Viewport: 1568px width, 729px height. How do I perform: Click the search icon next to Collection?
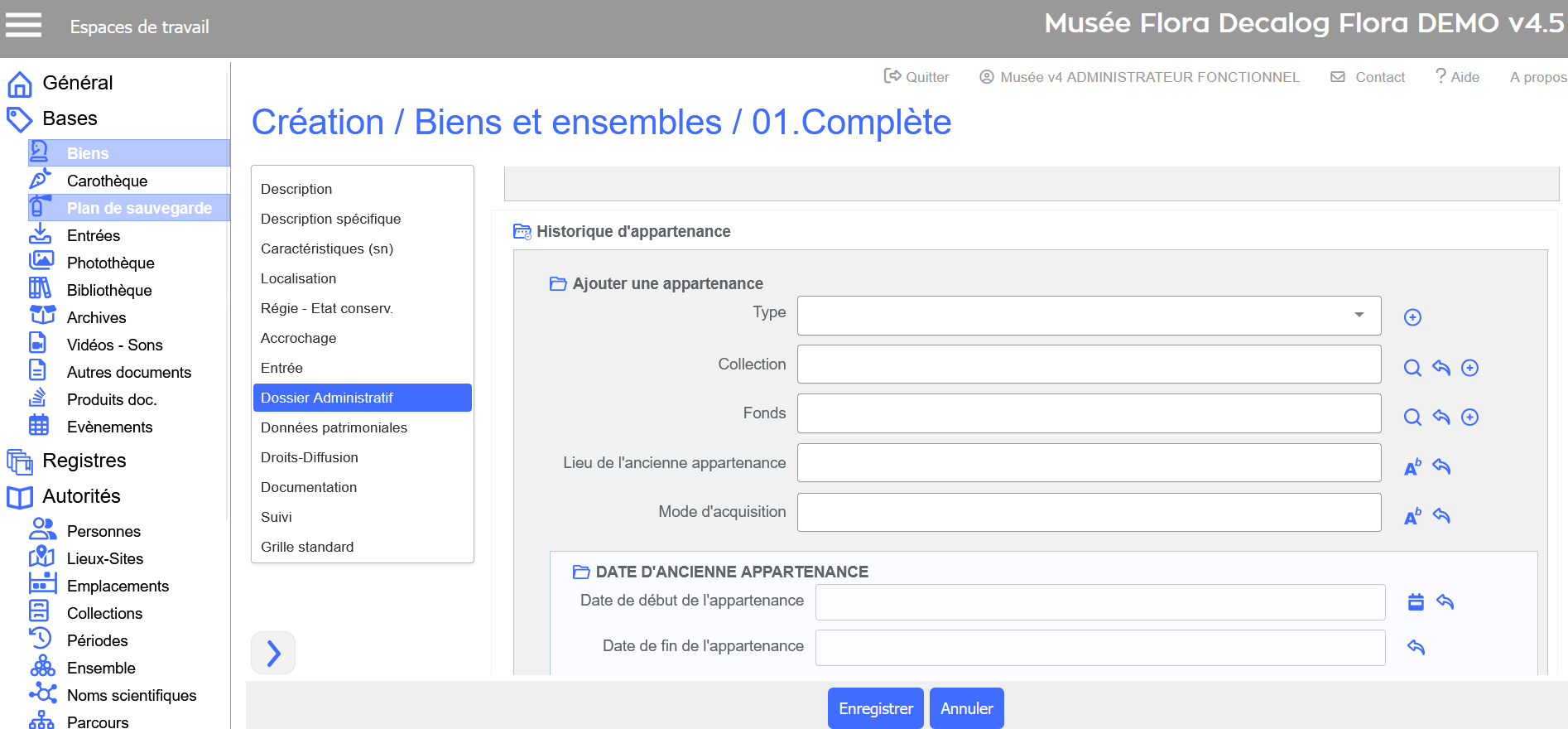coord(1412,368)
